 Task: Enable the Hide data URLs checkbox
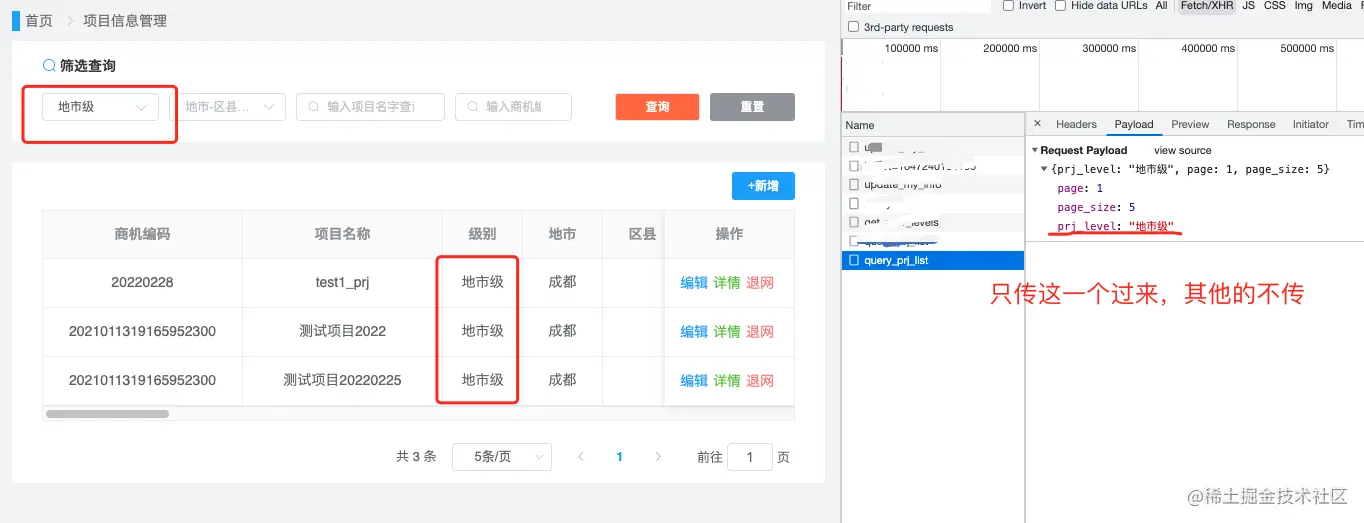[1061, 5]
